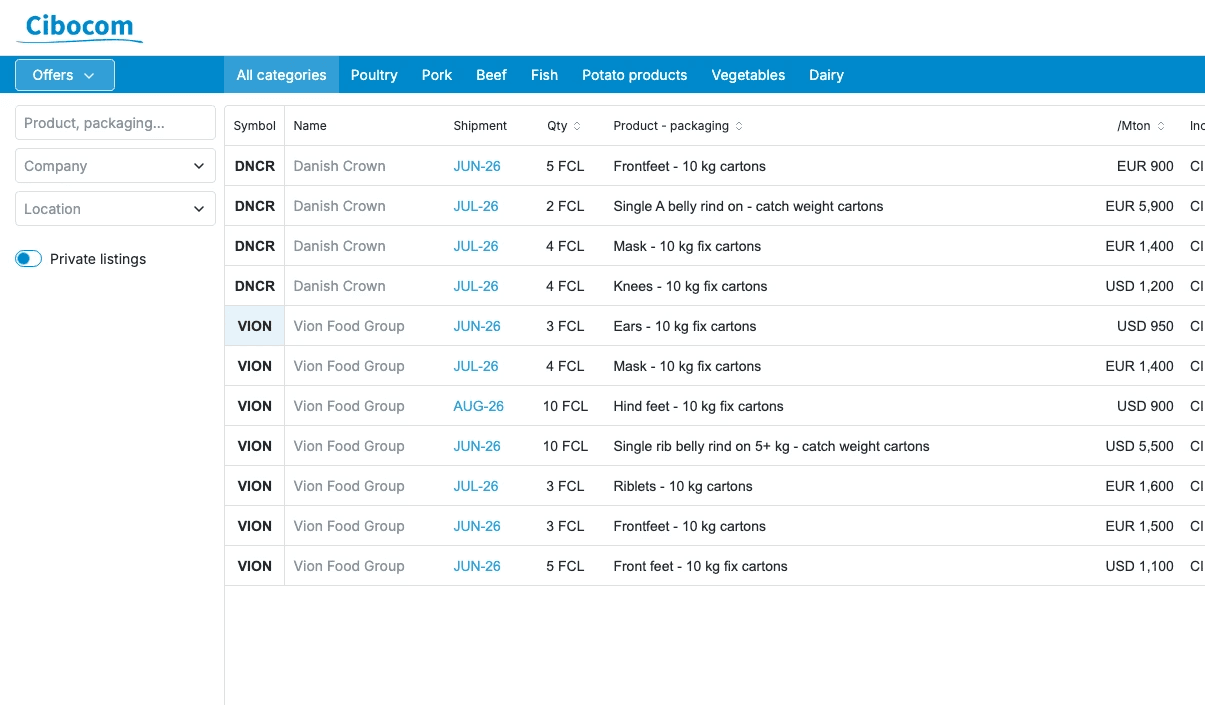Viewport: 1205px width, 705px height.
Task: Click the Symbol column header
Action: tap(254, 126)
